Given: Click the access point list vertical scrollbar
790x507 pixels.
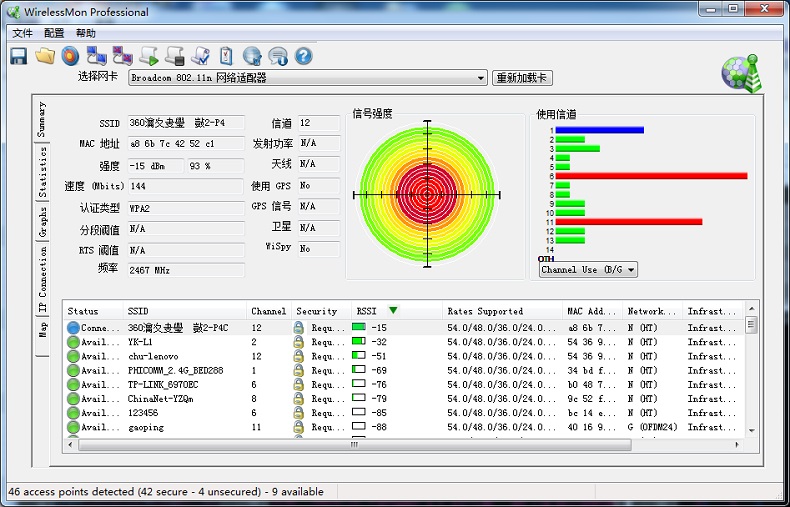Looking at the screenshot, I should (x=751, y=380).
